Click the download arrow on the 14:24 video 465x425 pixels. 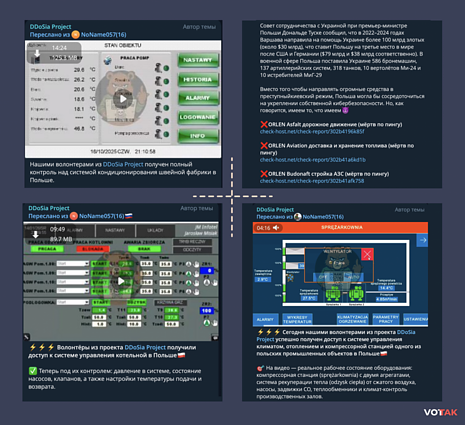pos(37,53)
